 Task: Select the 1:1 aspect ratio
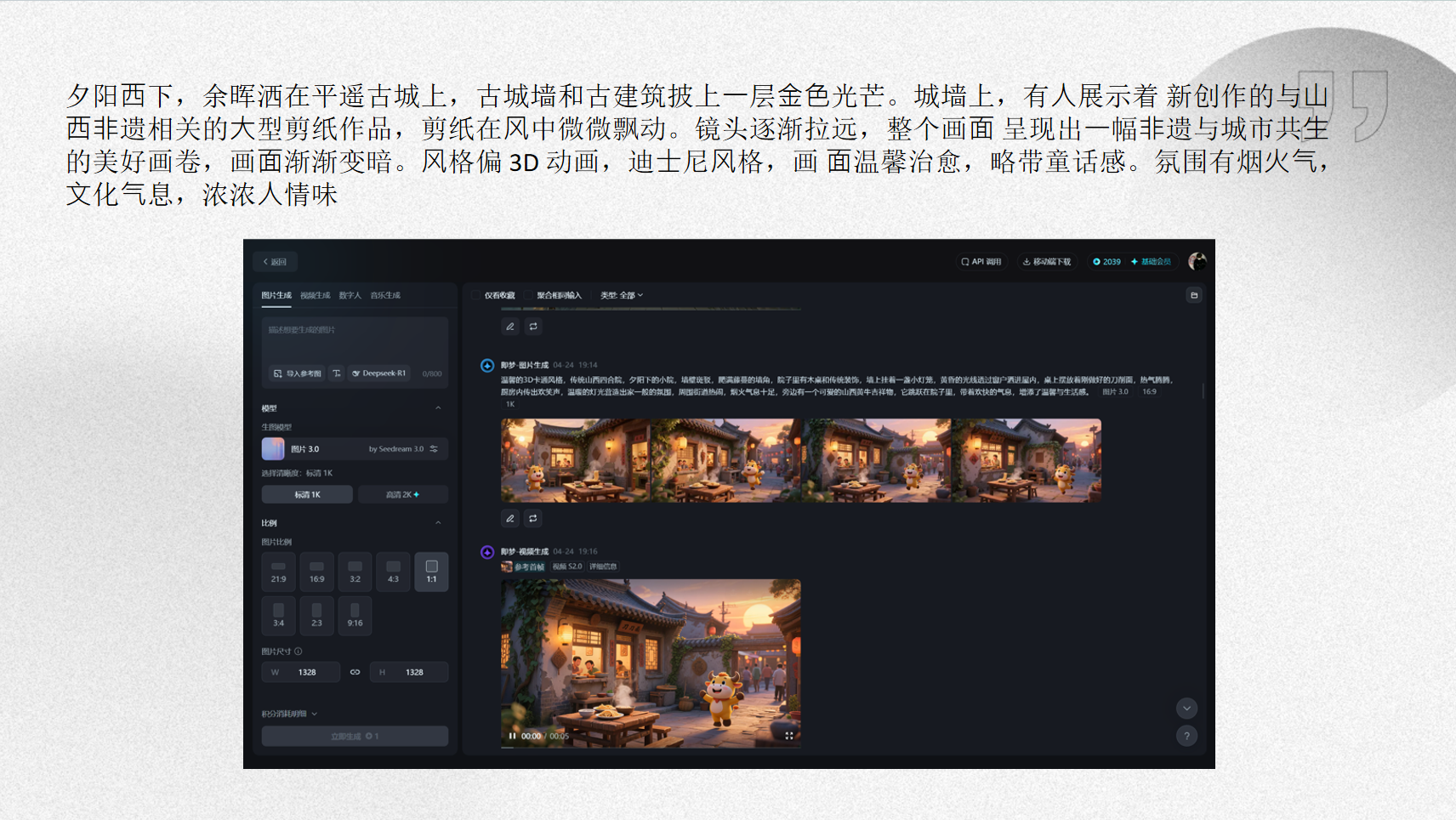pos(431,571)
